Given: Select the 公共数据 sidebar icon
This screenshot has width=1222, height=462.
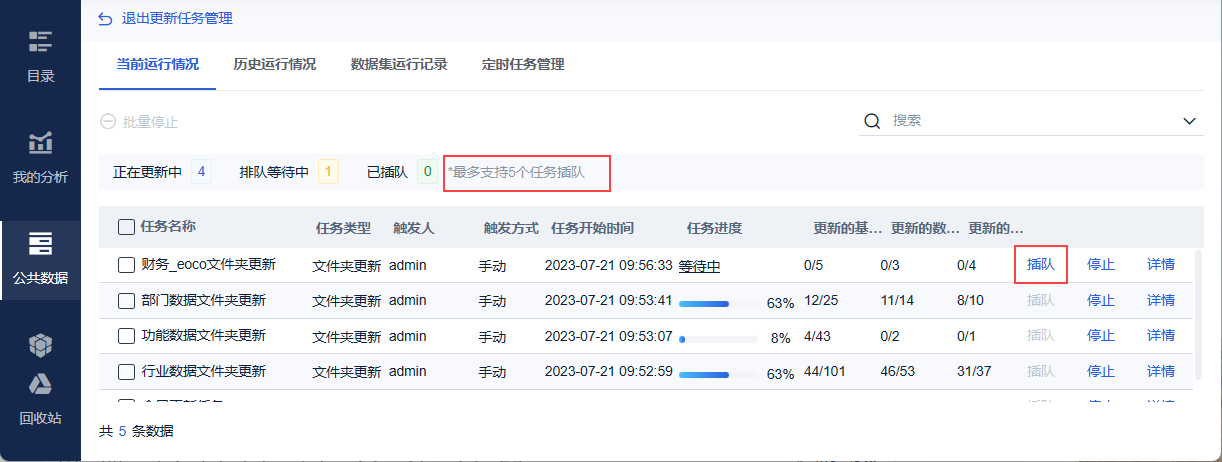Looking at the screenshot, I should coord(40,245).
